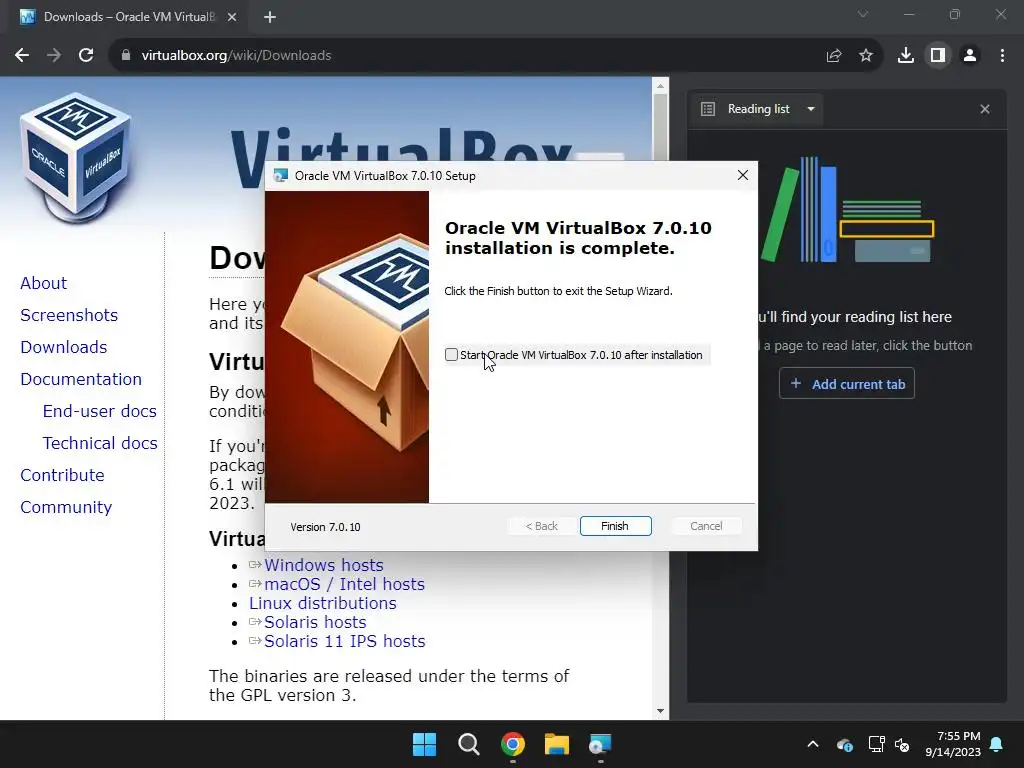Click Add current tab button
This screenshot has width=1024, height=768.
[847, 384]
